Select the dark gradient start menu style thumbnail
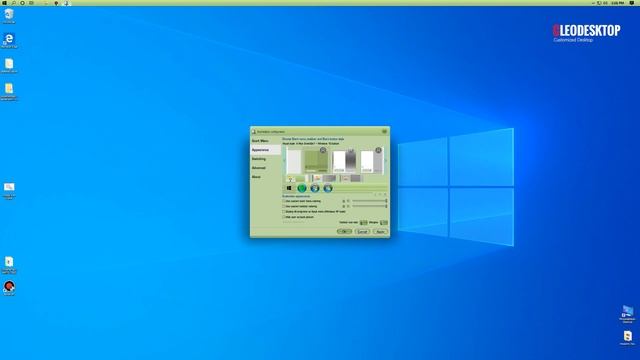Image resolution: width=640 pixels, height=360 pixels. tap(344, 160)
